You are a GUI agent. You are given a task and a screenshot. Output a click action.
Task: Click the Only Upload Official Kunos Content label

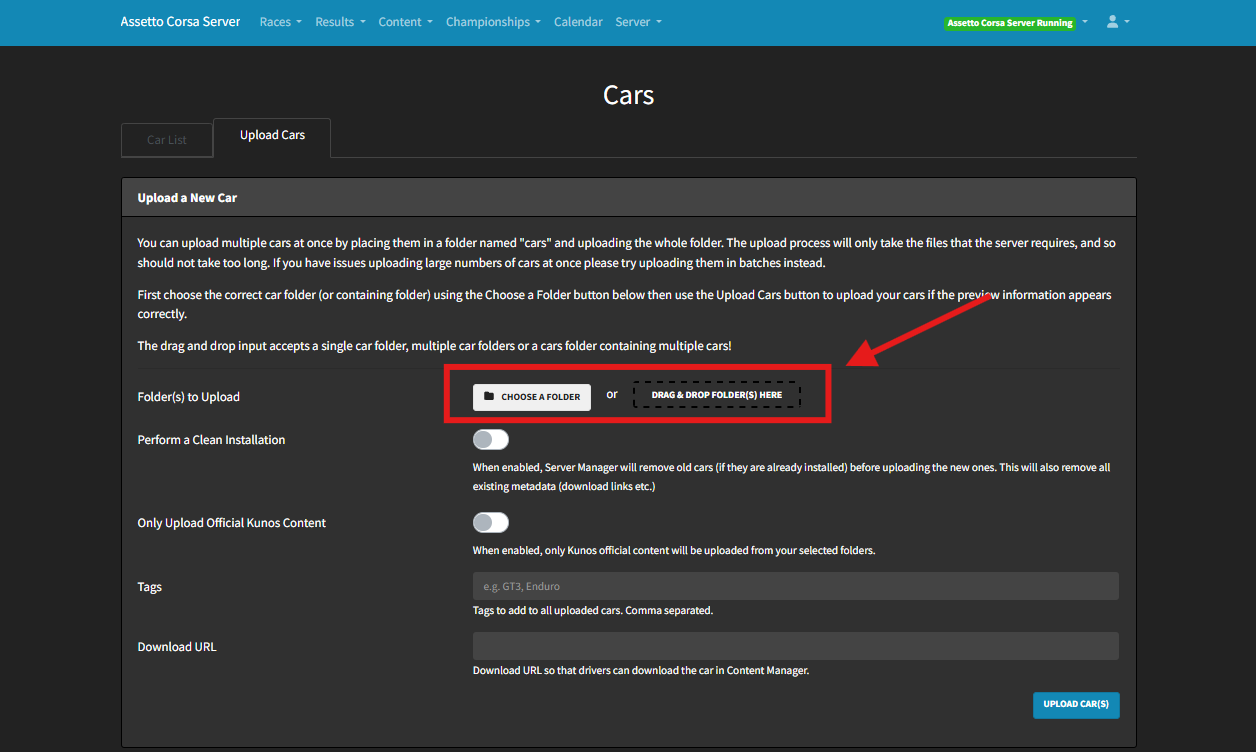232,523
